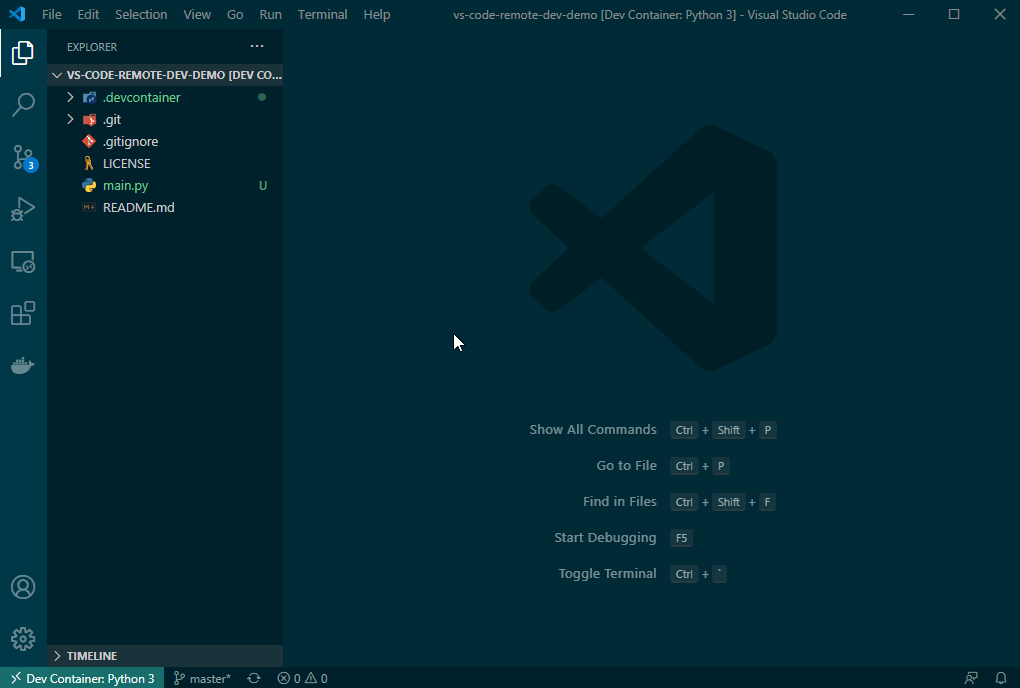Click the Dev Container: Python 3 status indicator

point(80,678)
